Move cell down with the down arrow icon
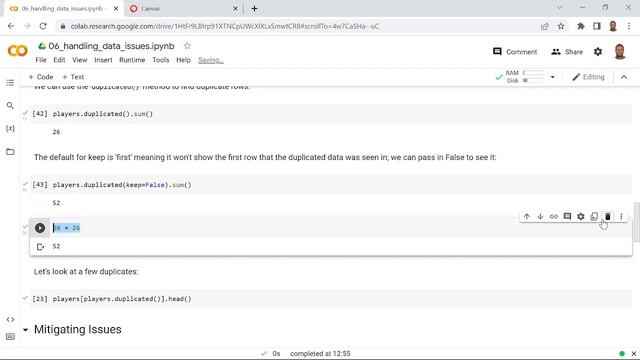Viewport: 640px width, 360px height. [540, 216]
